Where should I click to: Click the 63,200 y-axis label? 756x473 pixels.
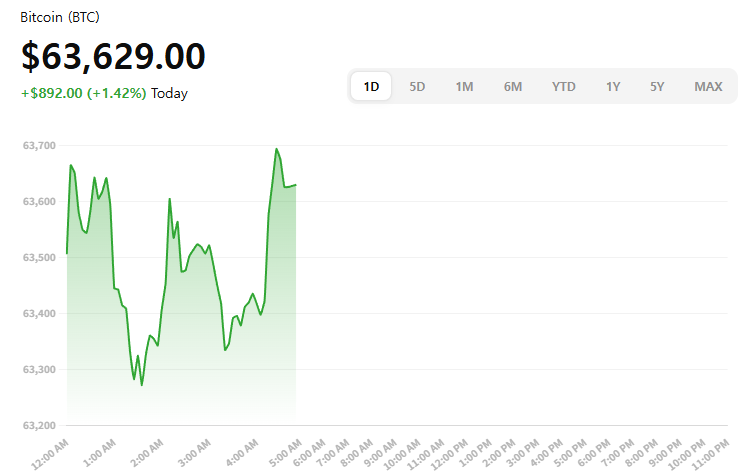coord(39,425)
